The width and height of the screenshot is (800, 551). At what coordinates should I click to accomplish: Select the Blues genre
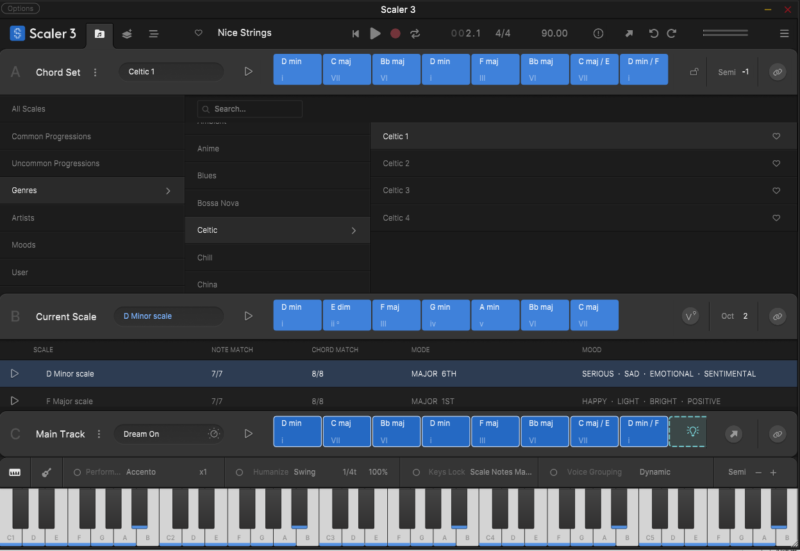(x=277, y=176)
